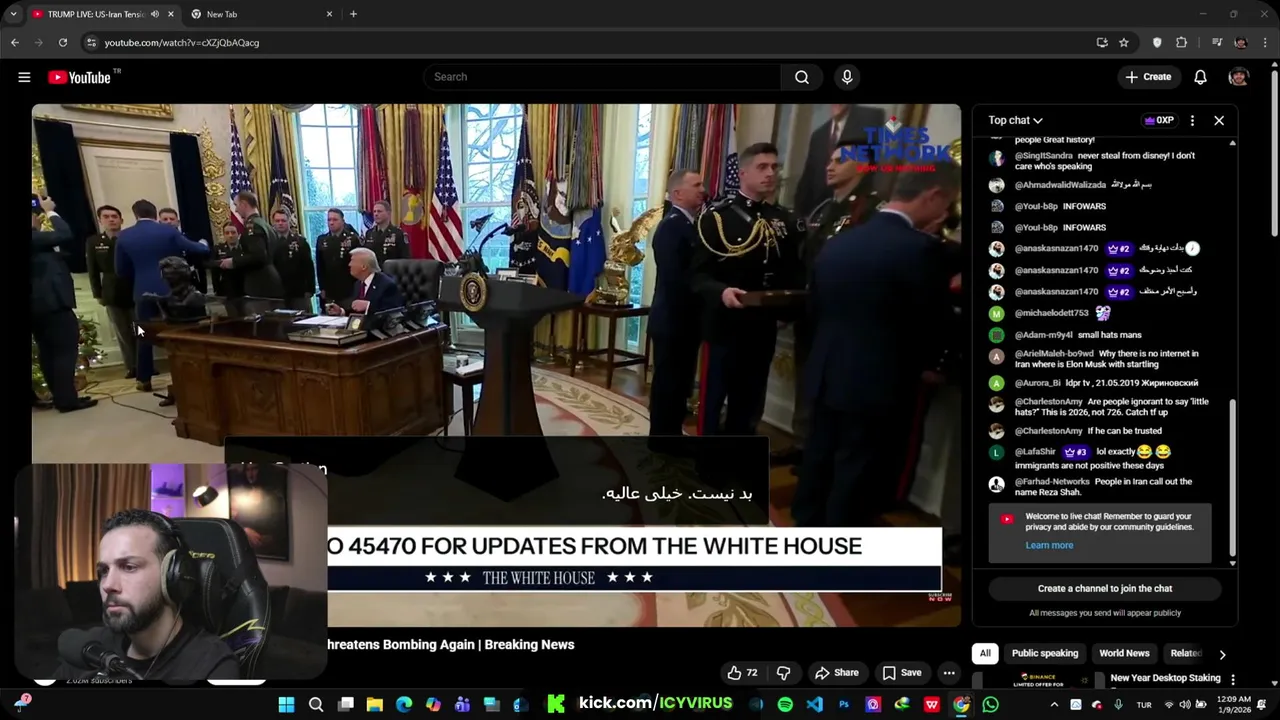The width and height of the screenshot is (1280, 720).
Task: Open Chrome media controls icon
Action: coord(1217,42)
